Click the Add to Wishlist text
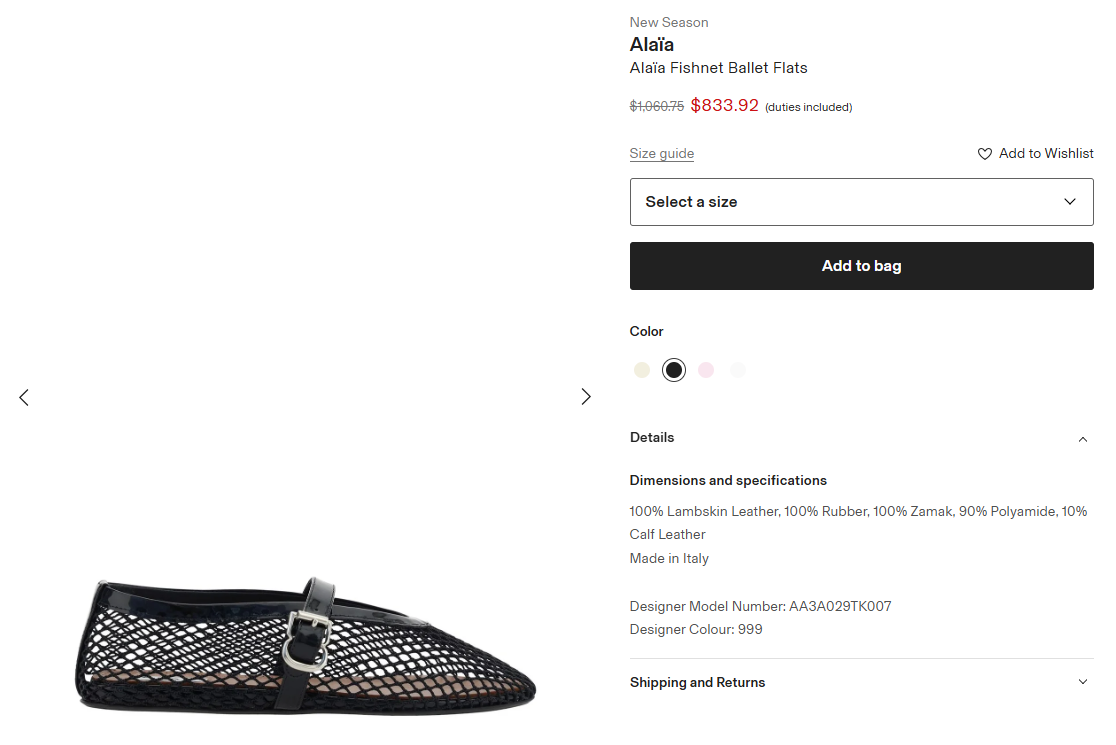The image size is (1116, 745). point(1046,153)
